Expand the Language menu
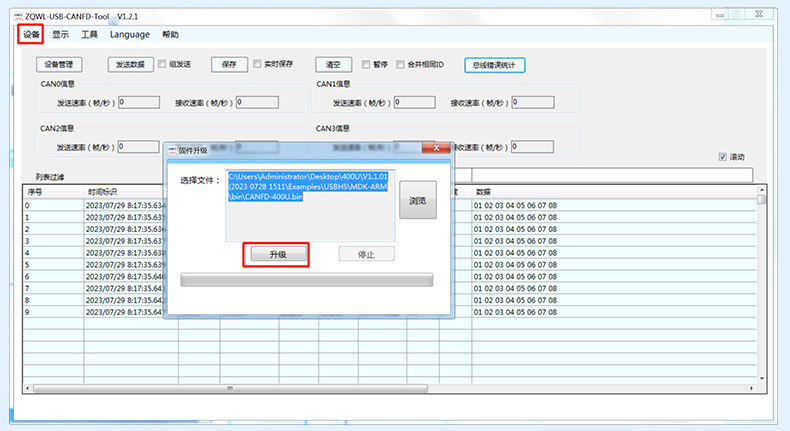The image size is (790, 431). 130,35
